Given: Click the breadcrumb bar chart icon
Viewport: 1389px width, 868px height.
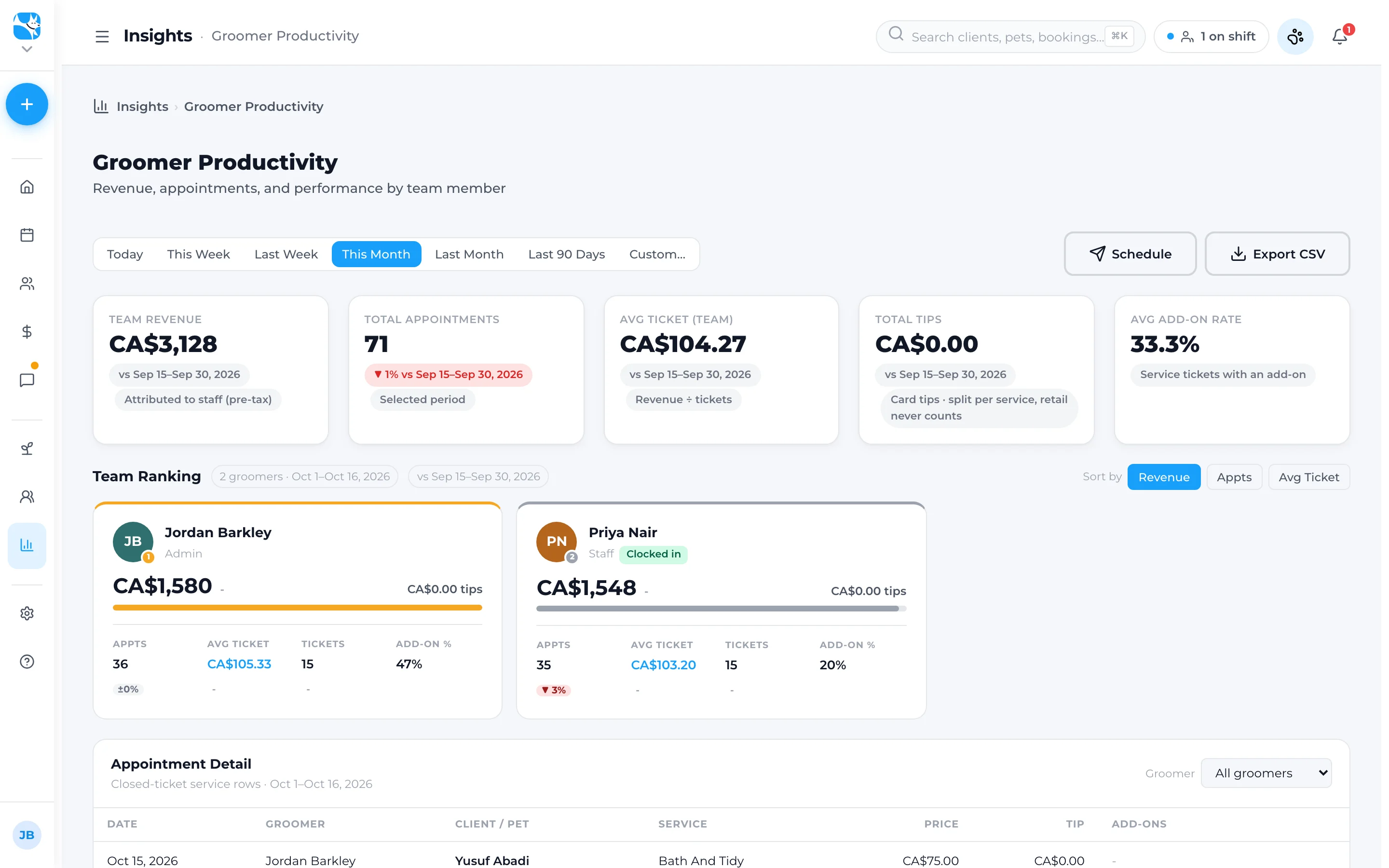Looking at the screenshot, I should click(101, 106).
